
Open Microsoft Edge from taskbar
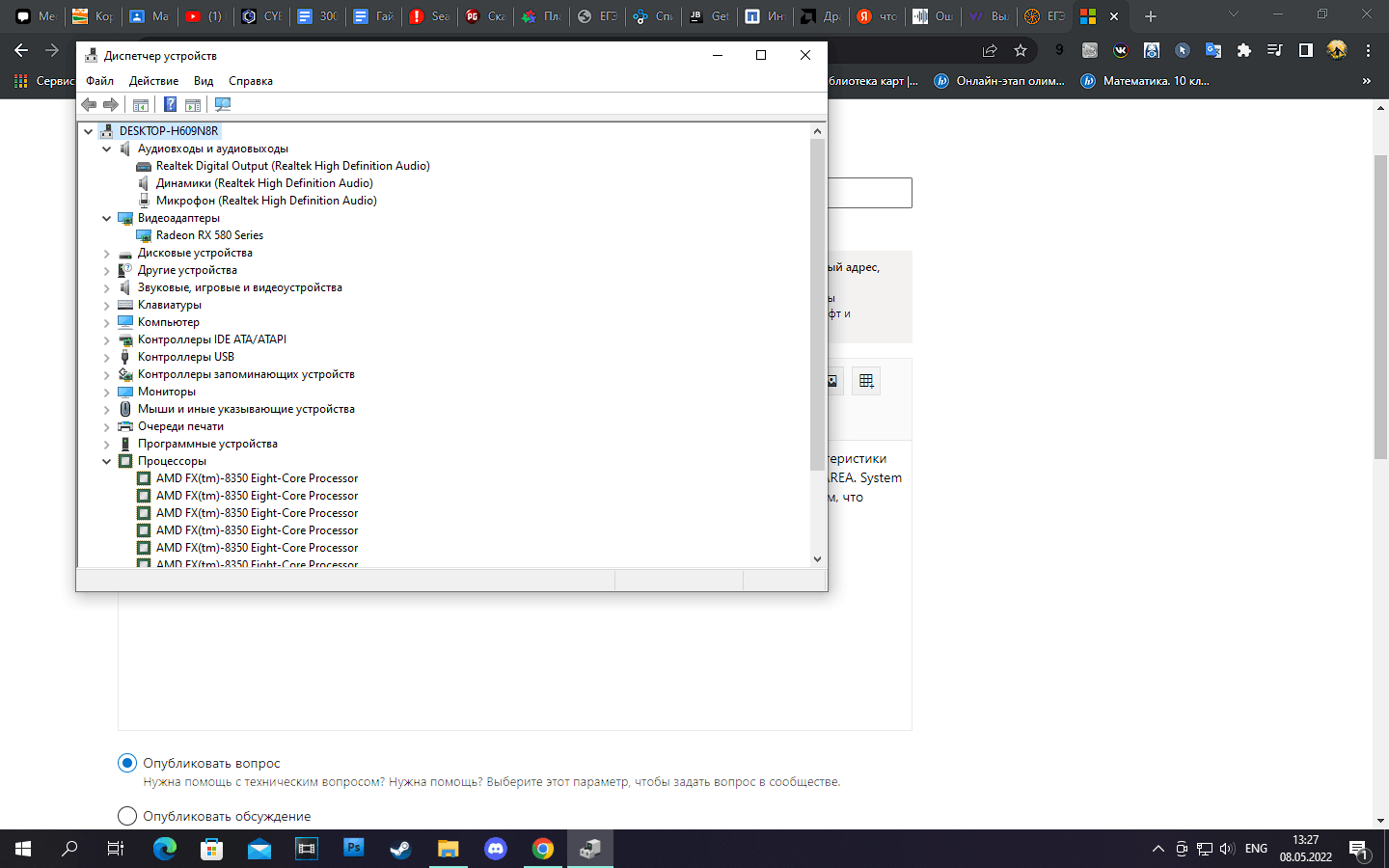coord(165,849)
